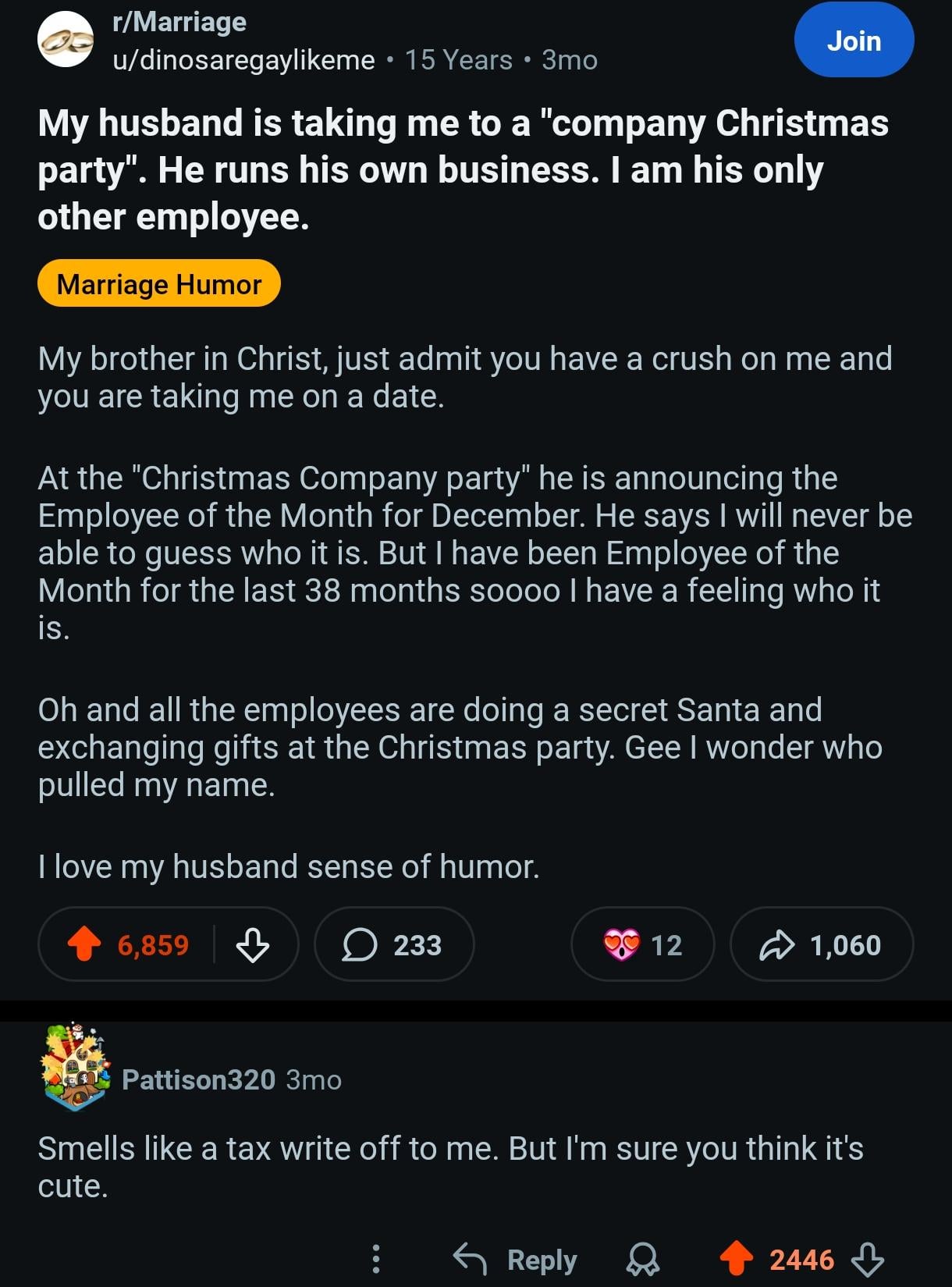The image size is (952, 1287).
Task: Award Pattison320's comment
Action: [643, 1258]
